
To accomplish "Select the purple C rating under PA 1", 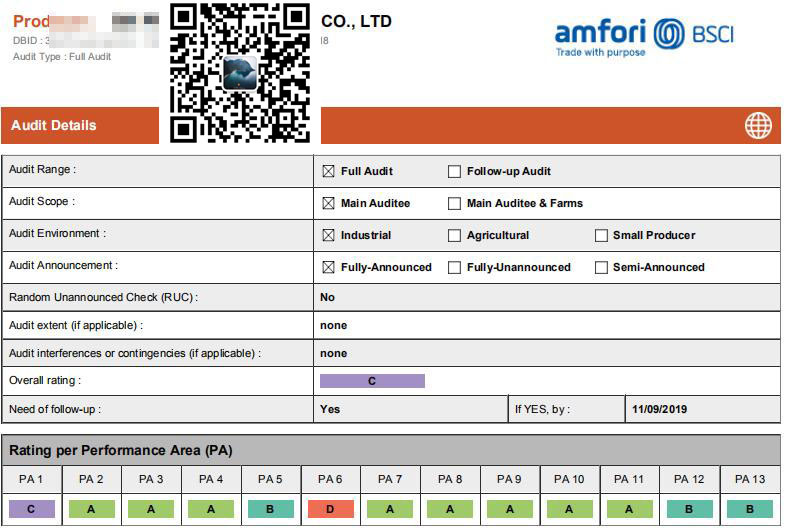I will (x=31, y=509).
